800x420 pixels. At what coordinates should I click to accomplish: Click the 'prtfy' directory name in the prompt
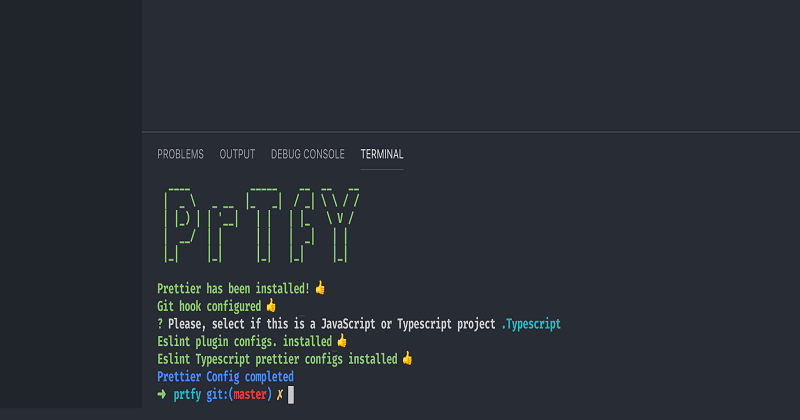188,395
